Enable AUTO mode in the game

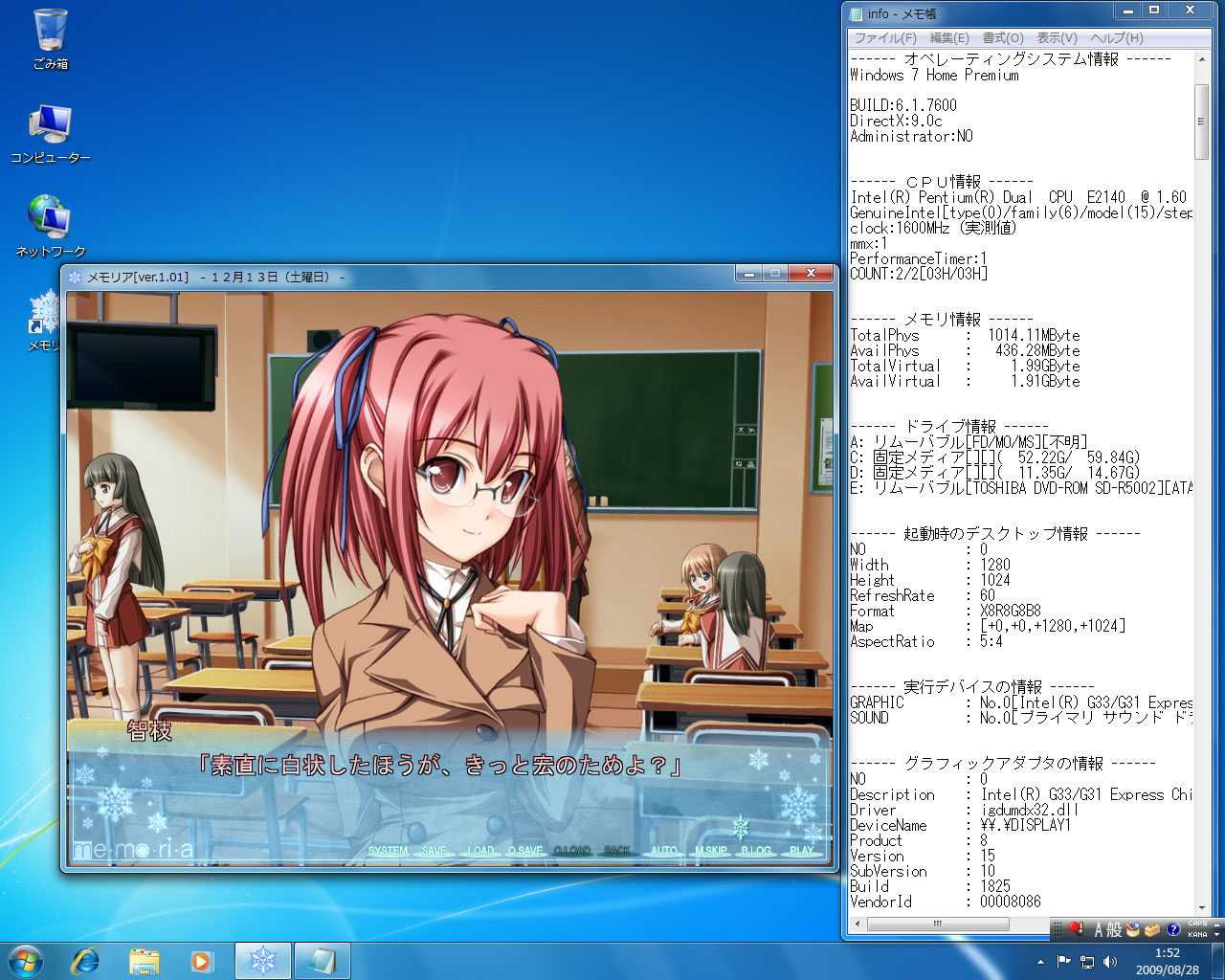(x=664, y=851)
